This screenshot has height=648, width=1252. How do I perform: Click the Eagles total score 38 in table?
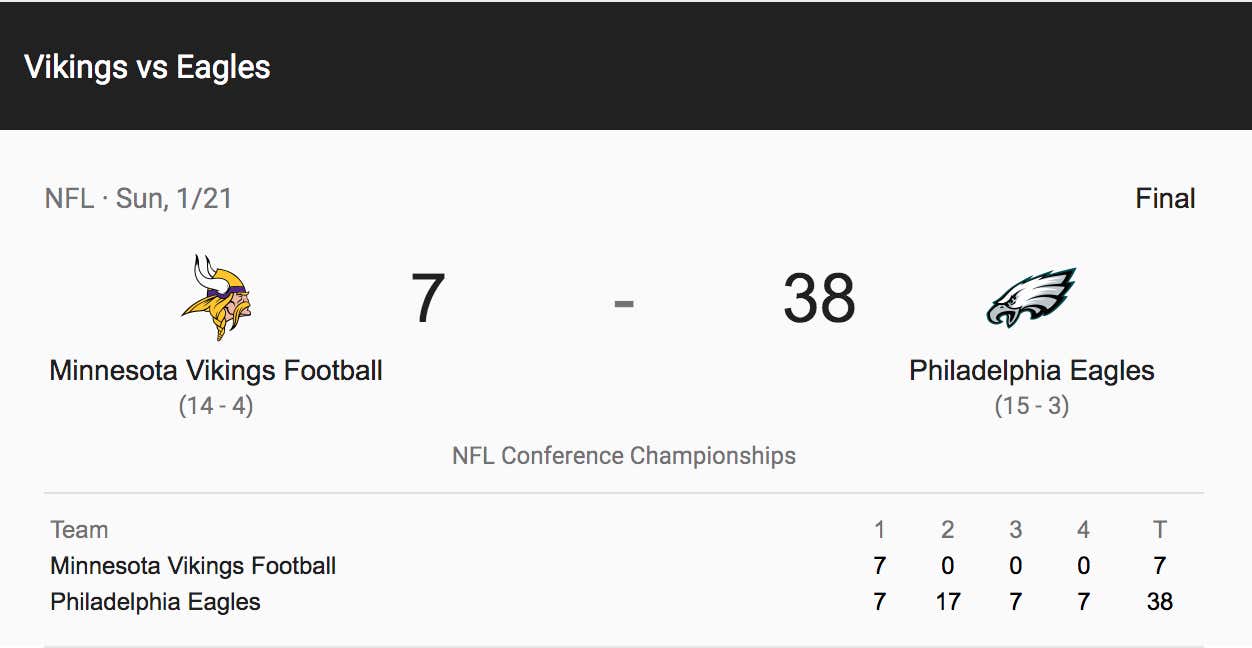(1160, 602)
